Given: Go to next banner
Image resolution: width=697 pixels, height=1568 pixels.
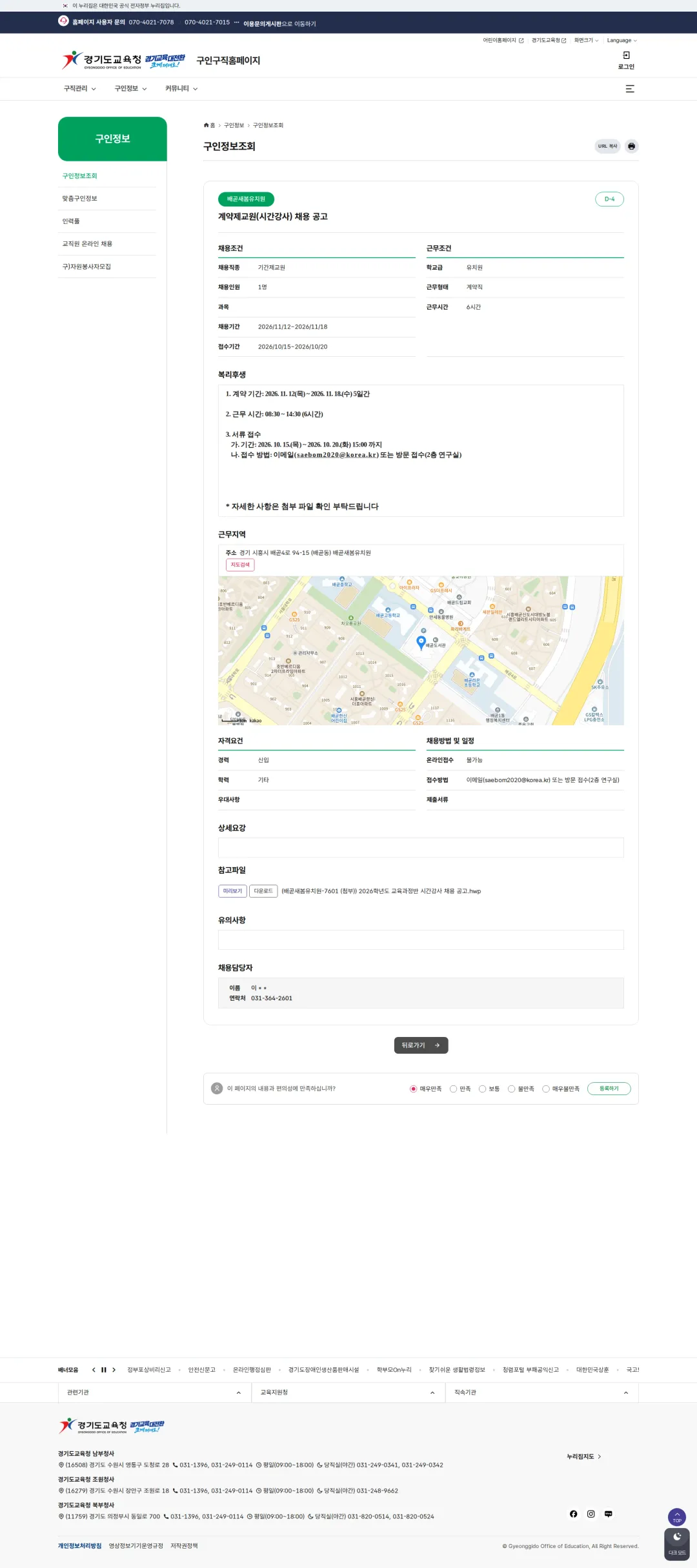Looking at the screenshot, I should (x=114, y=1370).
